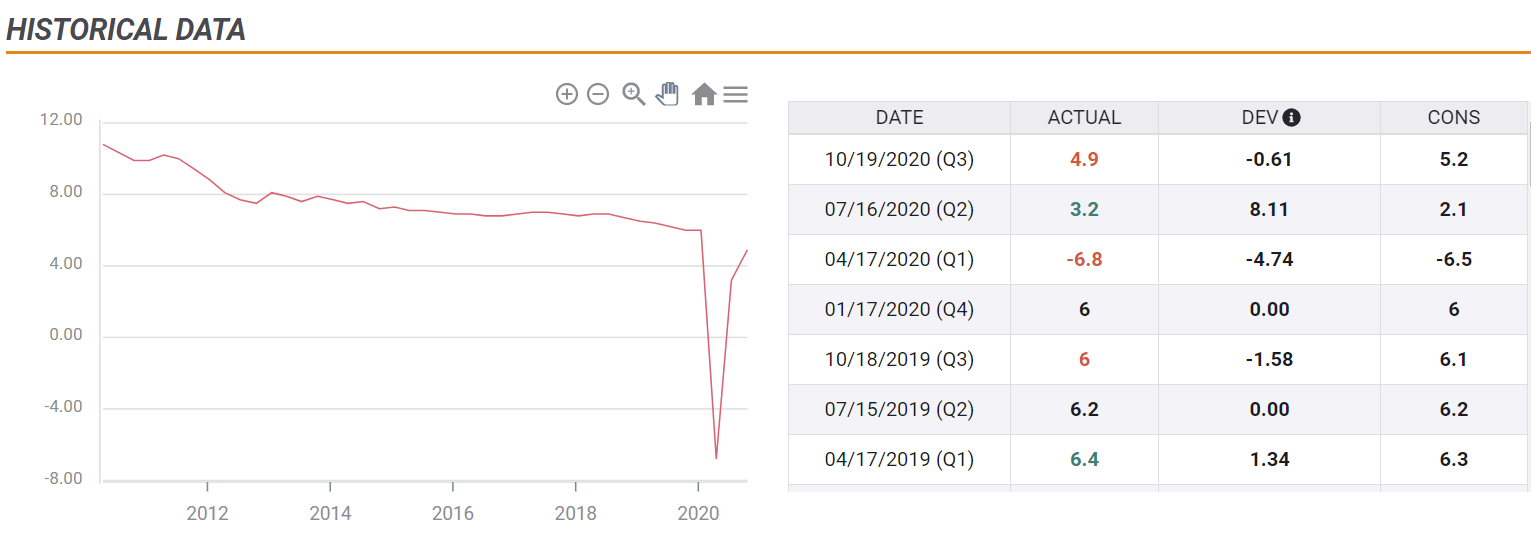Viewport: 1531px width, 541px height.
Task: Click the CONS column header
Action: [1453, 117]
